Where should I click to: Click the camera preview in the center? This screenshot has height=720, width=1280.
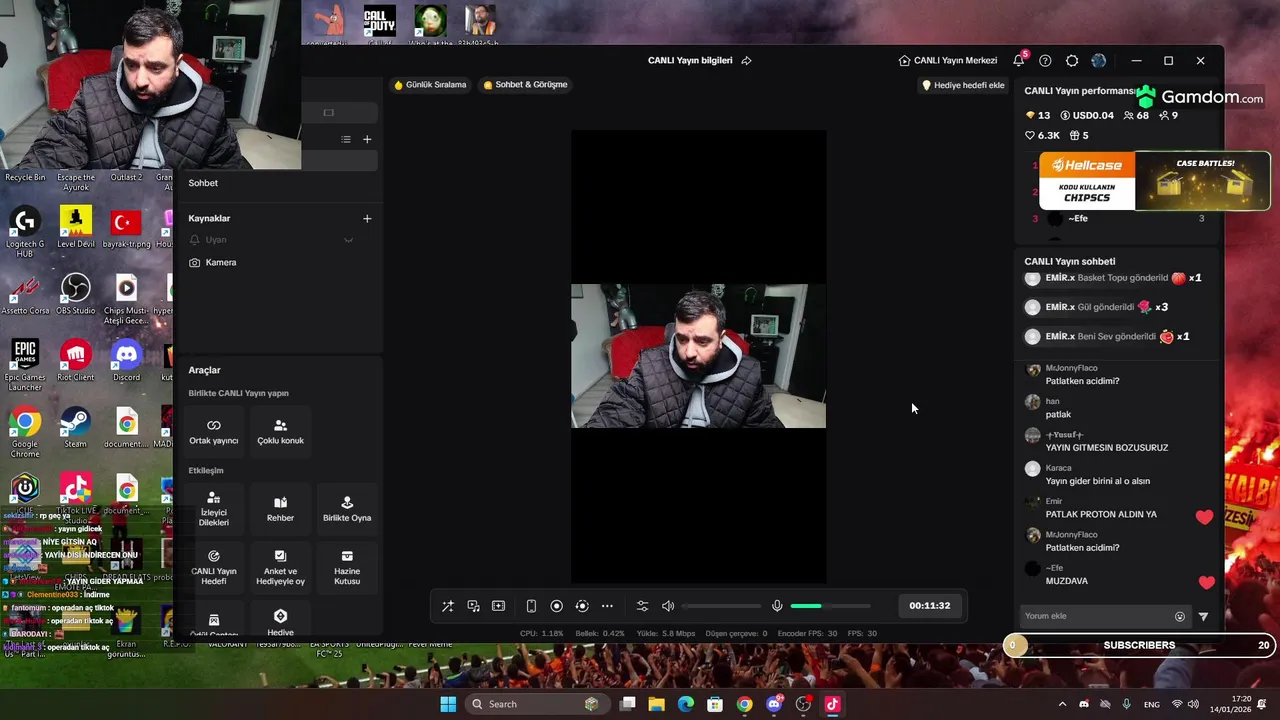point(698,356)
